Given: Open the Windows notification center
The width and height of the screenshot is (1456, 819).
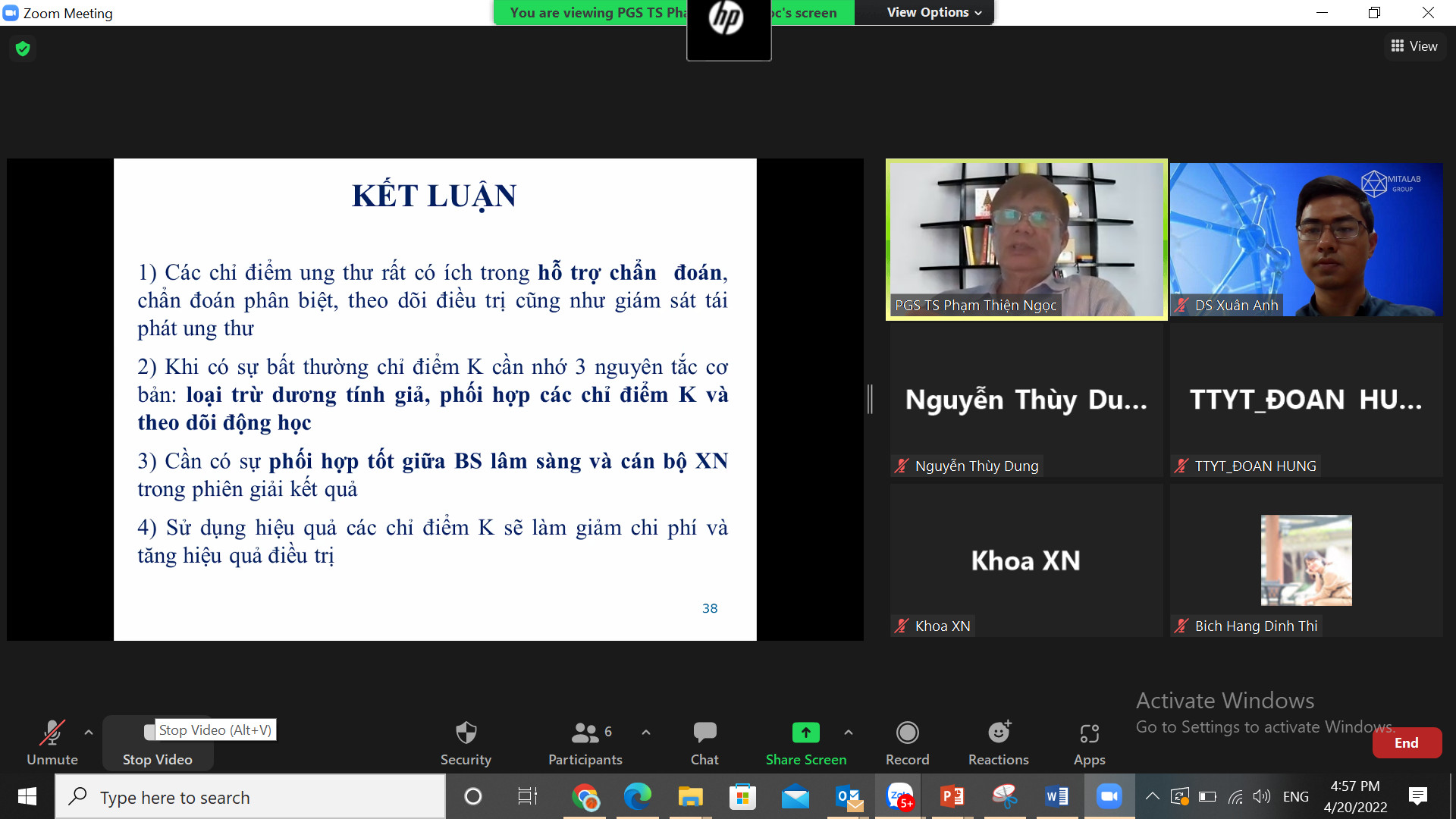Looking at the screenshot, I should pos(1417,796).
